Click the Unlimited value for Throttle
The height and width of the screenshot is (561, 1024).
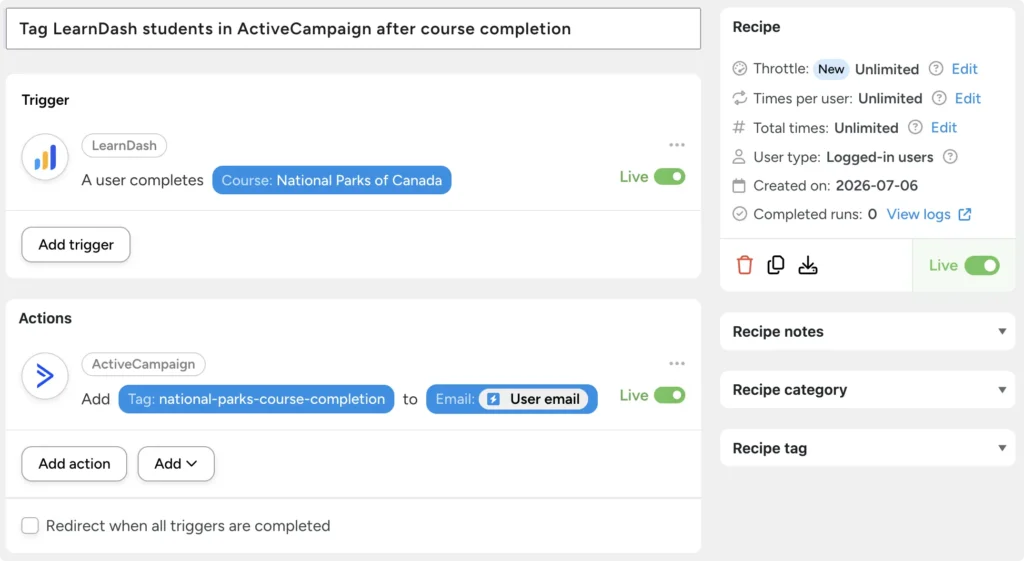click(887, 69)
